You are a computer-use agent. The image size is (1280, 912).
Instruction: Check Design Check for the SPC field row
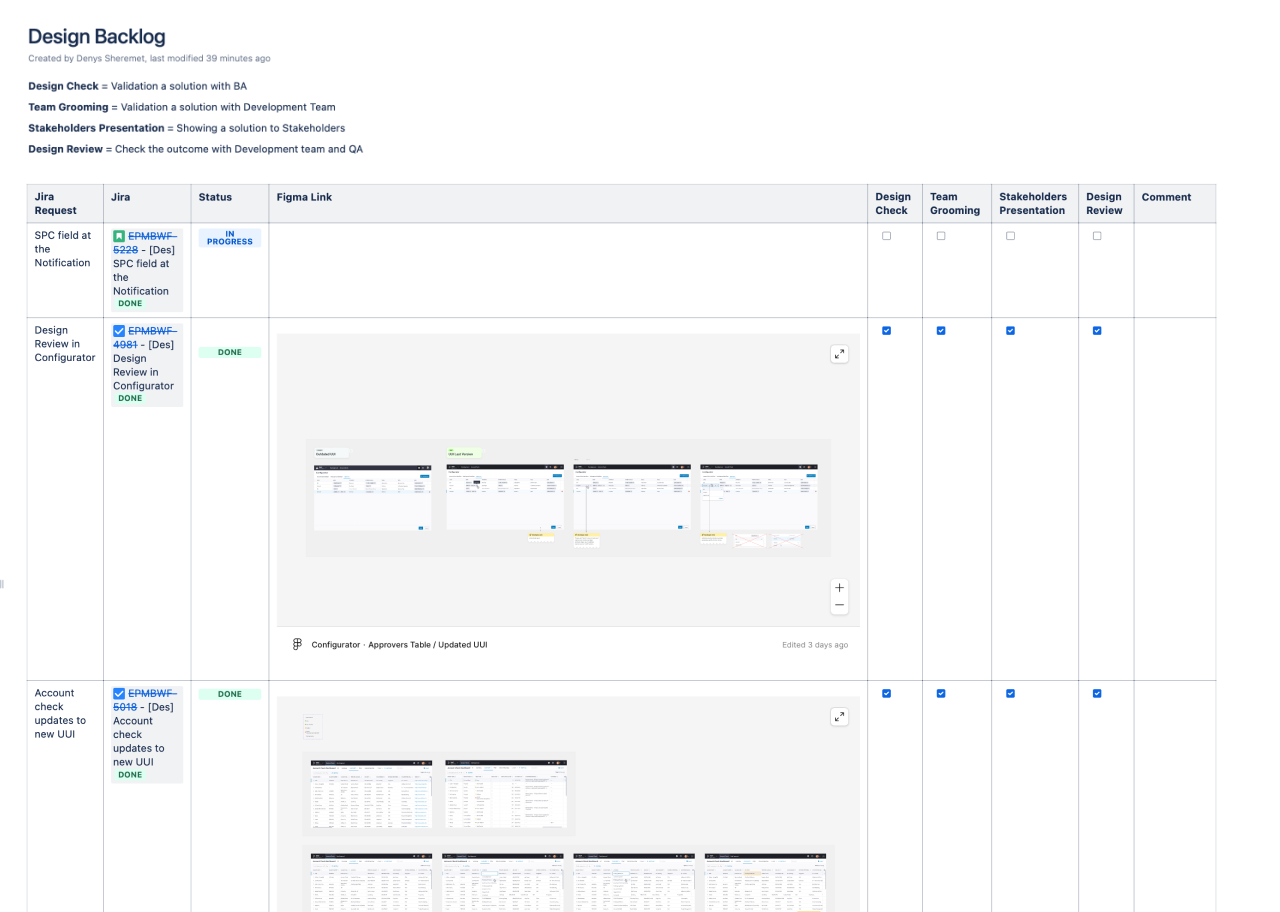tap(887, 235)
